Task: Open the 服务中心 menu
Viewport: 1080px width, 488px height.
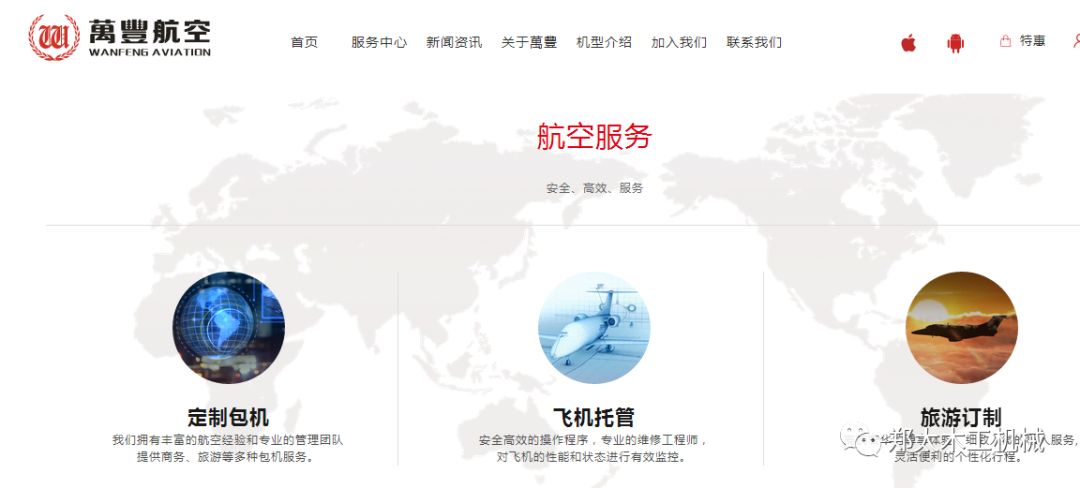Action: (x=379, y=42)
